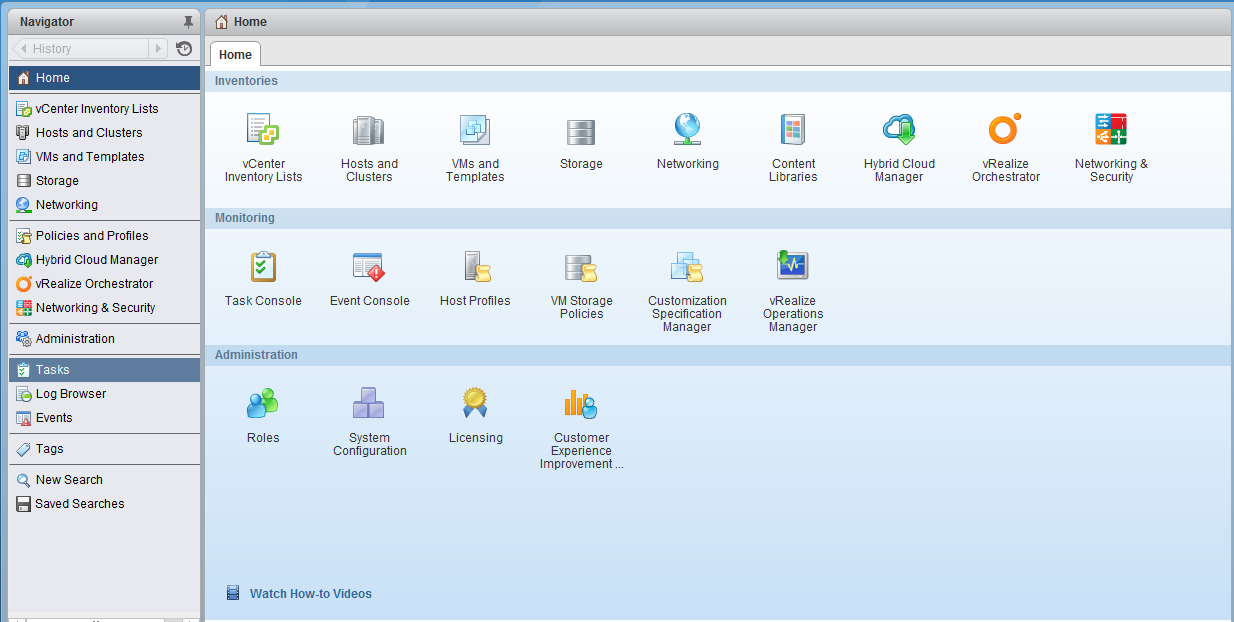Open Host Profiles icon

tap(475, 267)
